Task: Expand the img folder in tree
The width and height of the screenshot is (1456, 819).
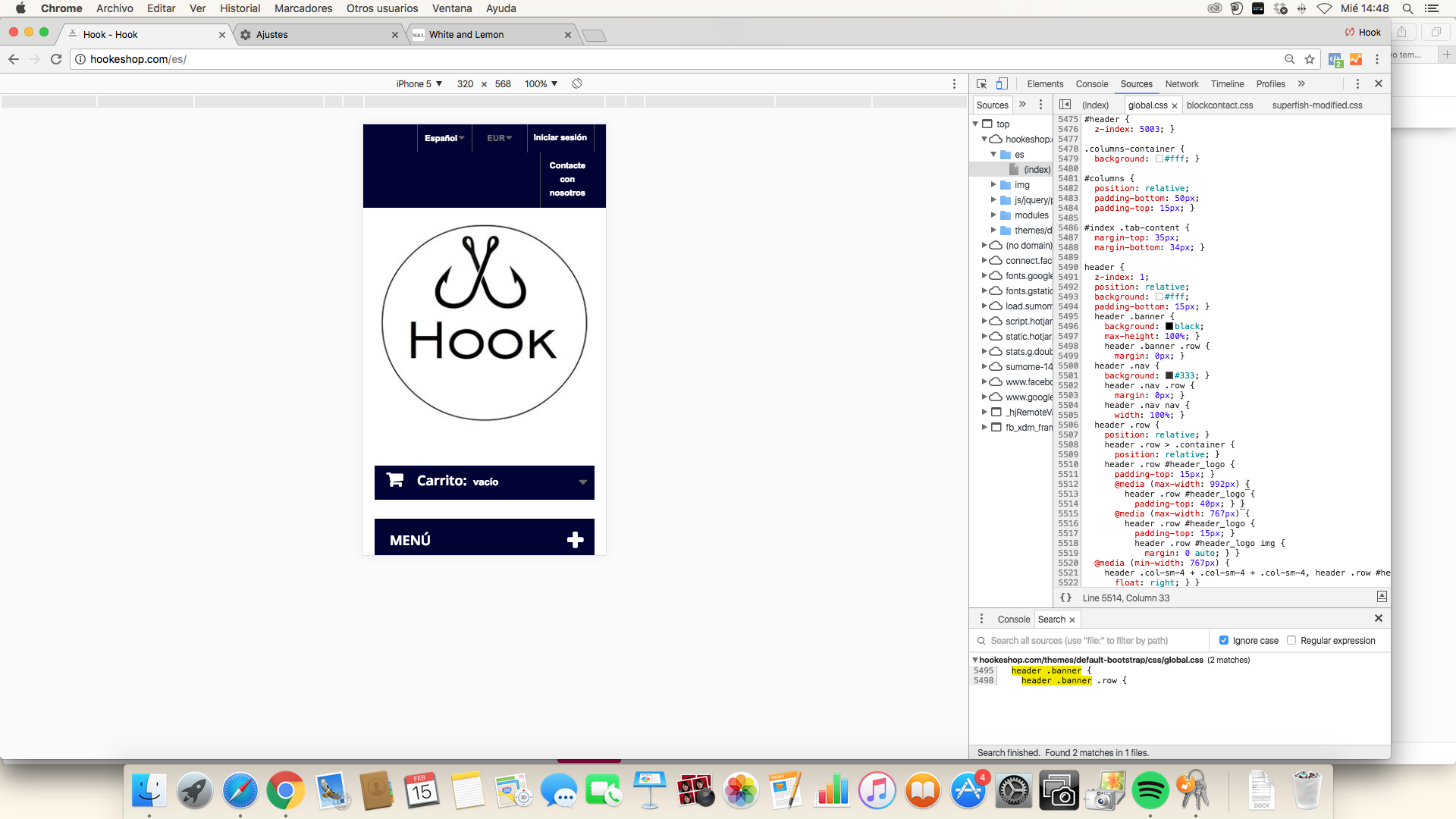Action: pos(993,184)
